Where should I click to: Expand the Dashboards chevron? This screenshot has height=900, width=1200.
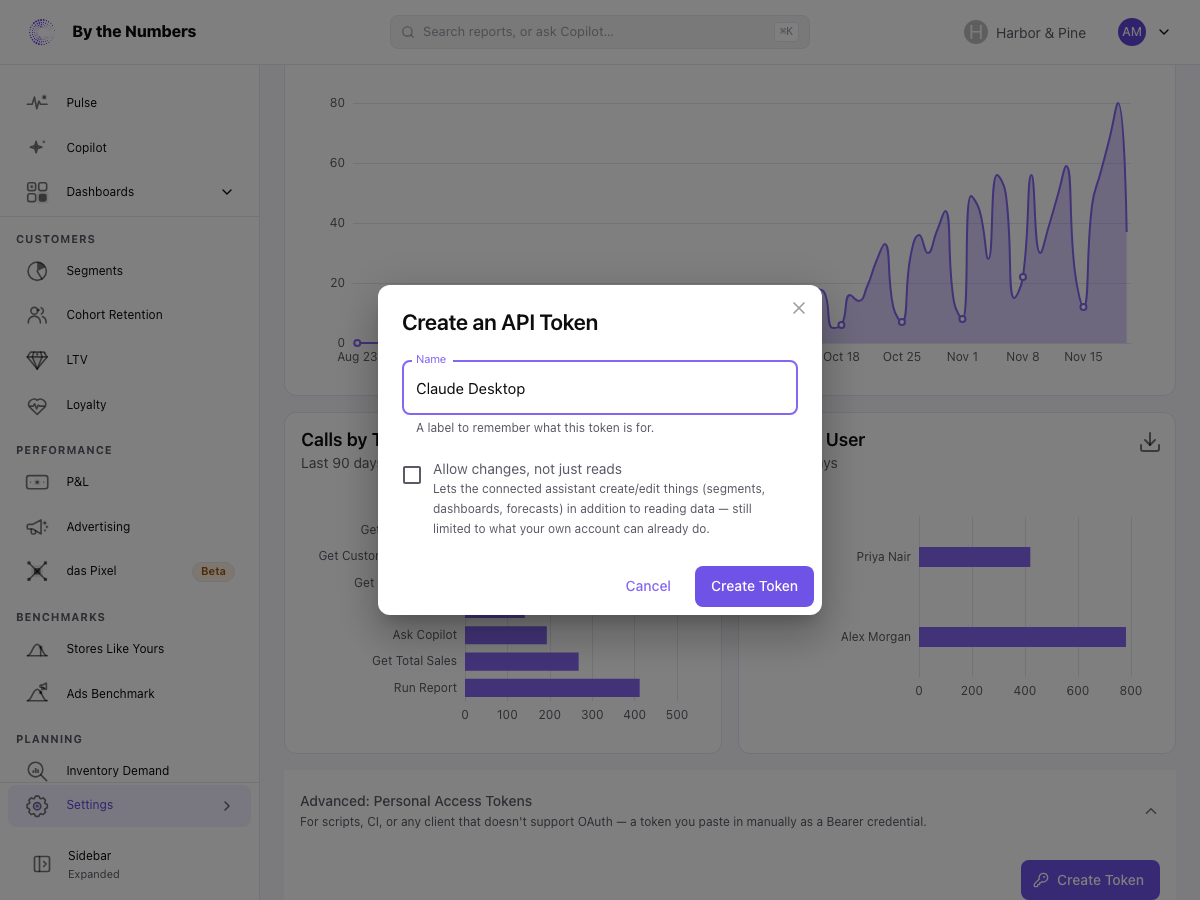click(x=227, y=192)
